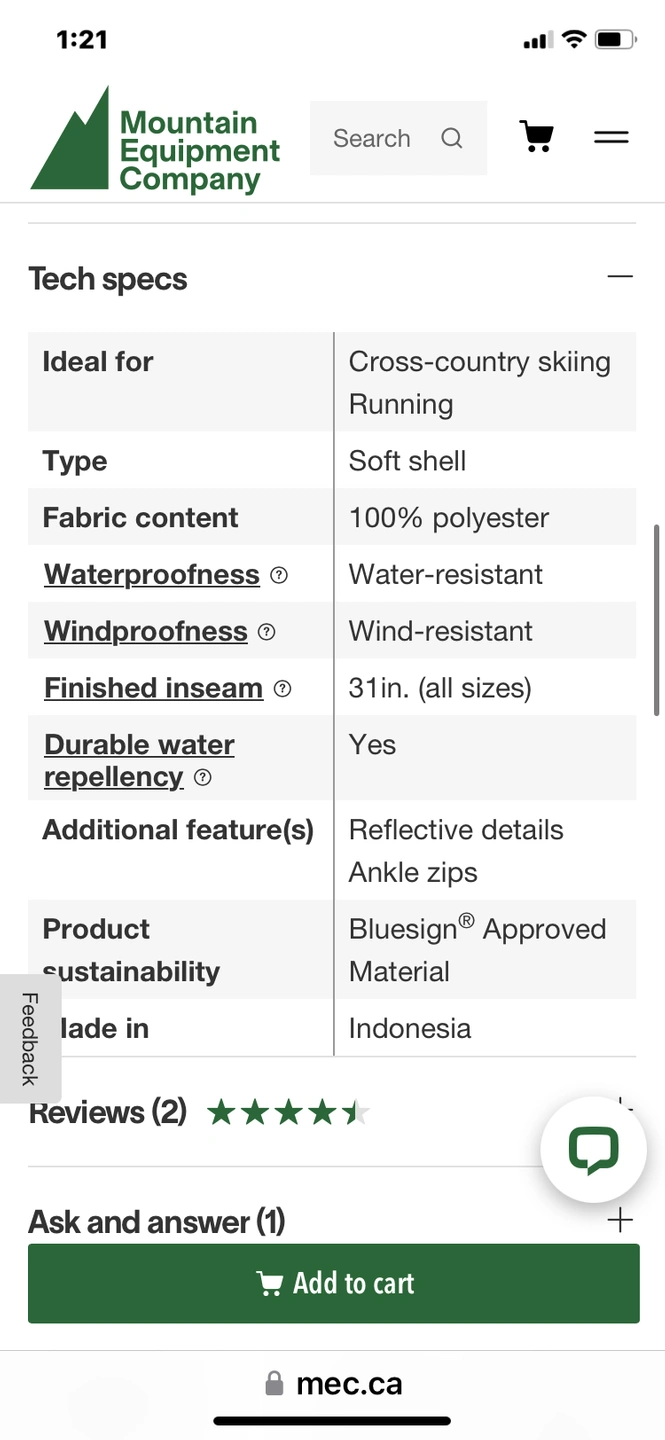Open the Durable water repellency link
Viewport: 665px width, 1440px height.
[139, 761]
